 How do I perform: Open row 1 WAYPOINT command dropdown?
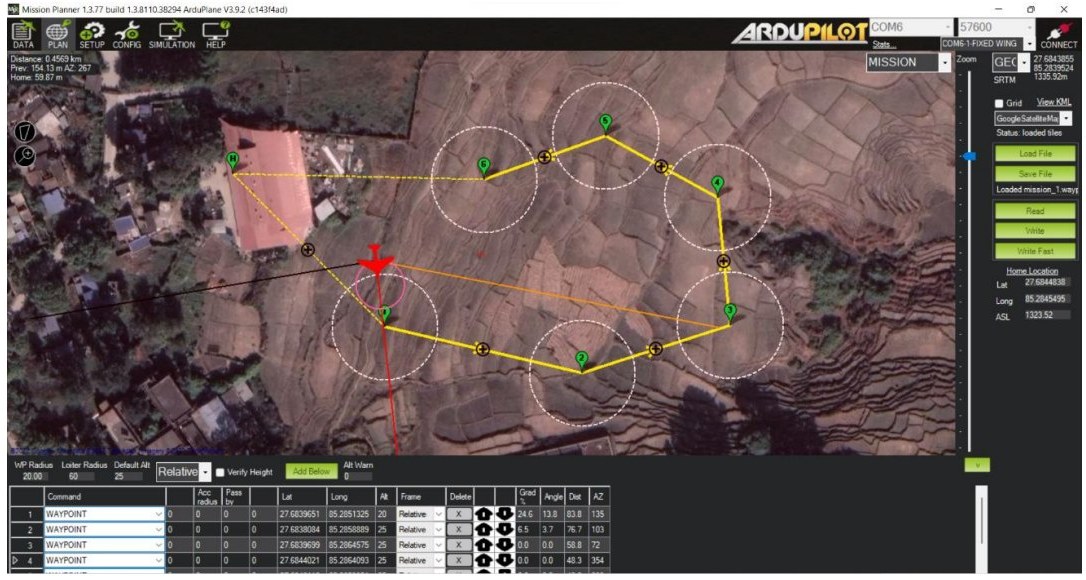pos(104,514)
